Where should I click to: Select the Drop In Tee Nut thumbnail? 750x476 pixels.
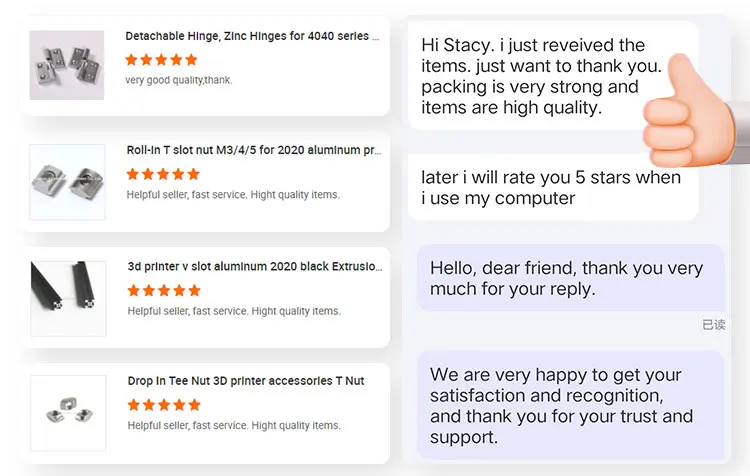tap(67, 412)
